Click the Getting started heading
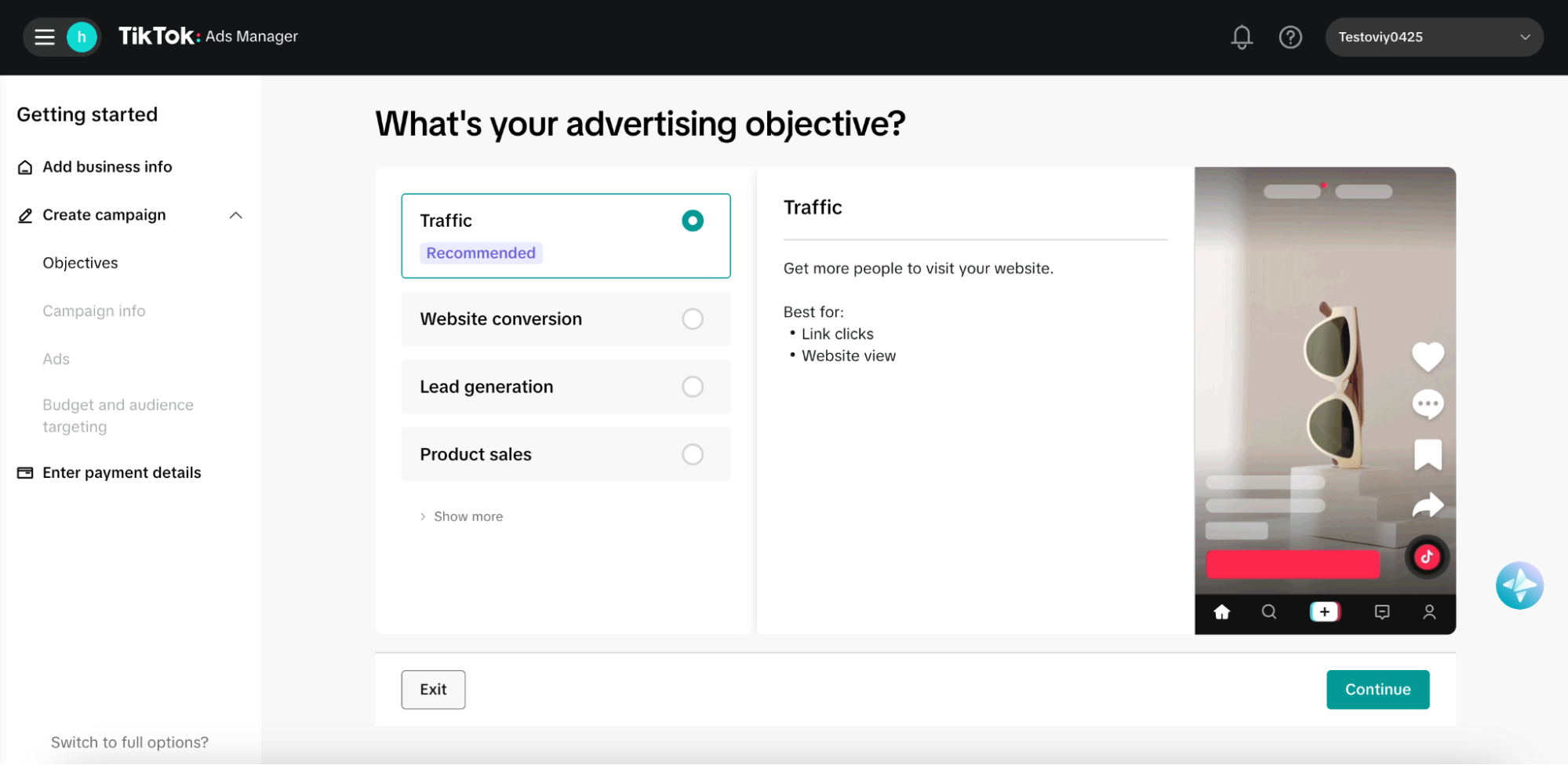1568x765 pixels. [x=87, y=115]
